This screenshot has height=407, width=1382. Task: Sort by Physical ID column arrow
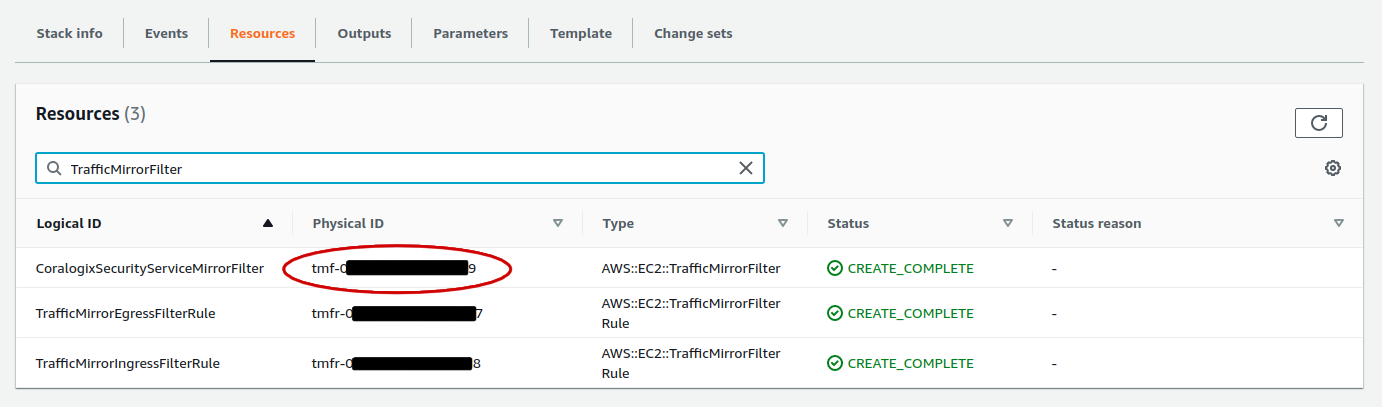(558, 224)
